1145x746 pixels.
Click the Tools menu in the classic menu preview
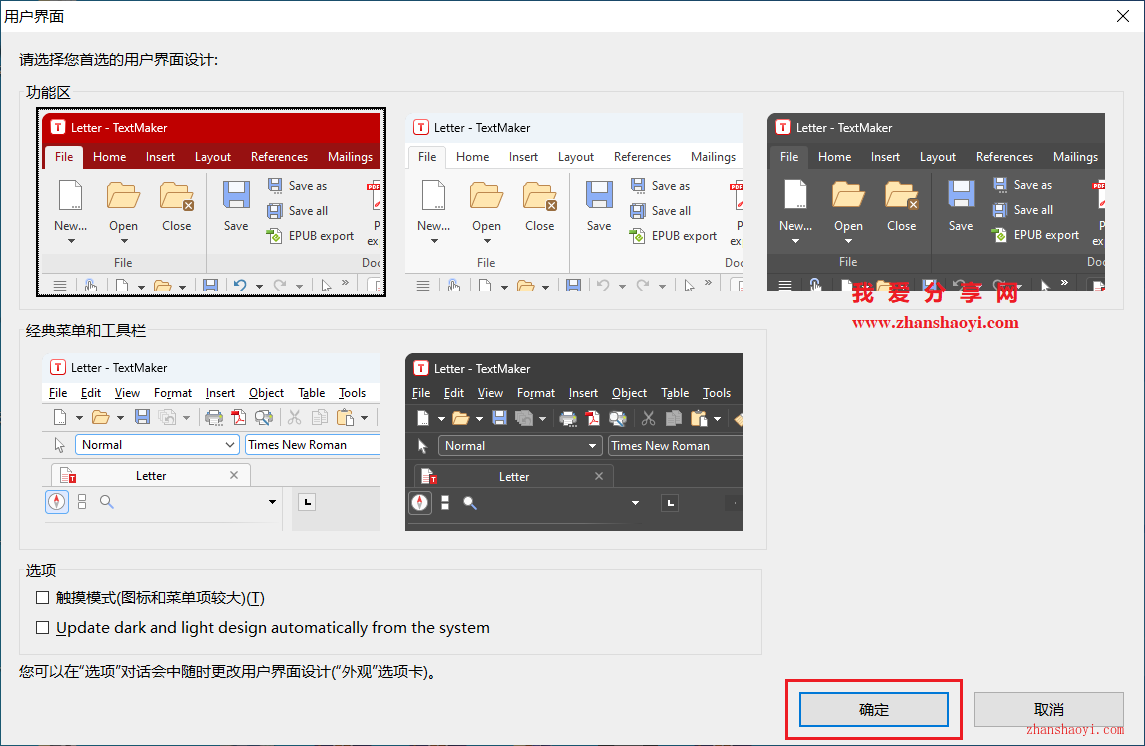click(x=353, y=393)
